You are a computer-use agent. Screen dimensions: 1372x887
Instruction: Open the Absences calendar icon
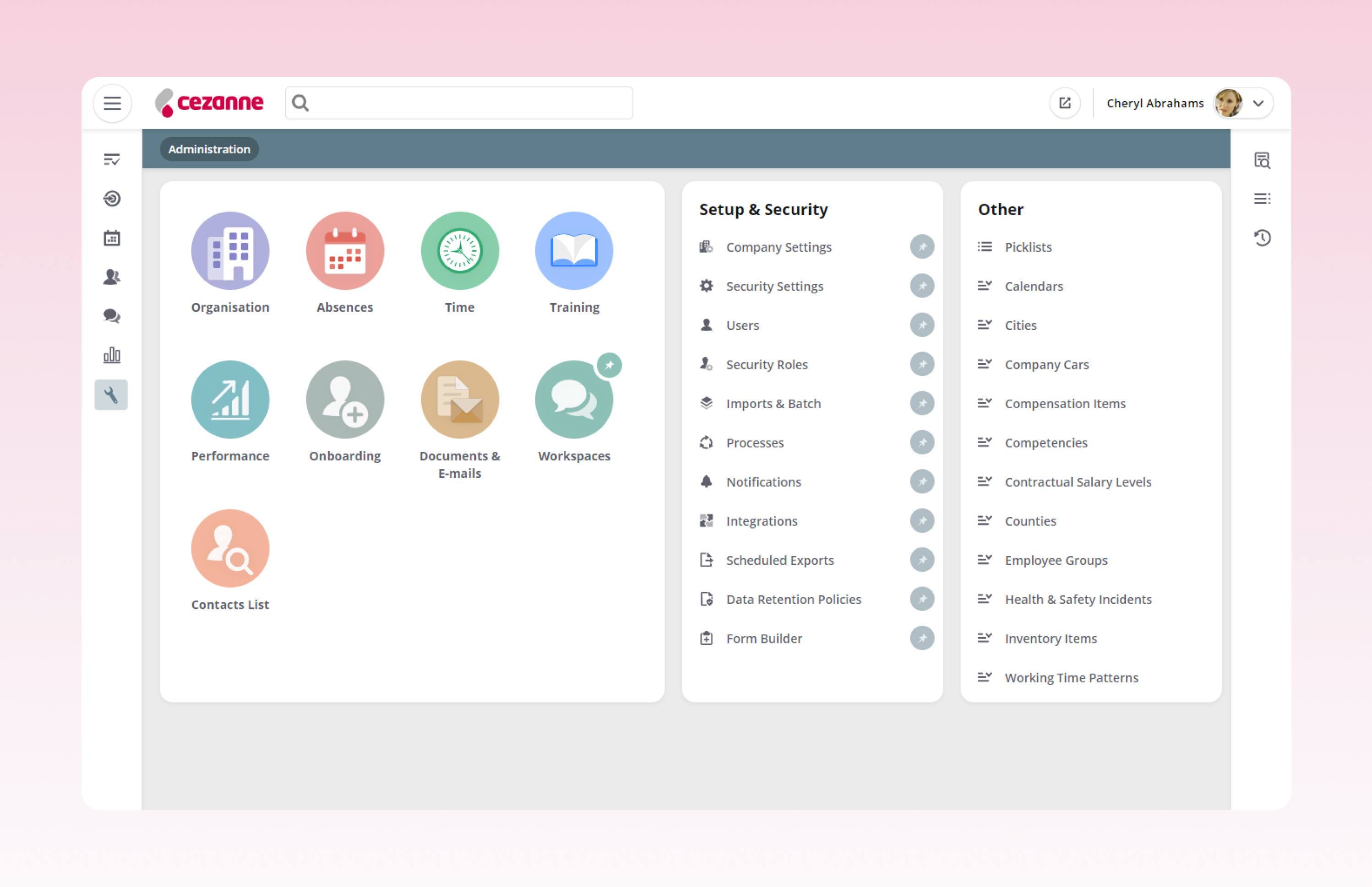344,250
